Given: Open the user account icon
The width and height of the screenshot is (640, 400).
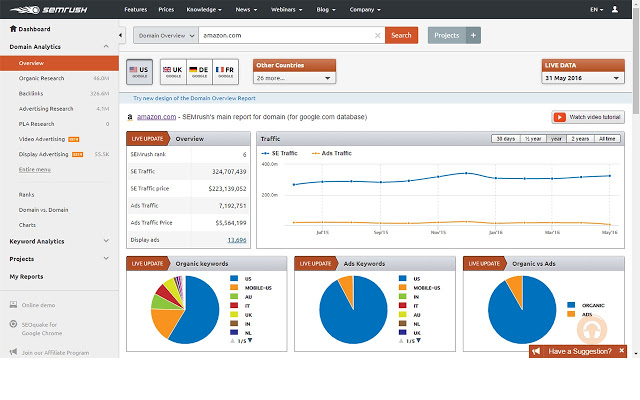Looking at the screenshot, I should click(x=614, y=9).
